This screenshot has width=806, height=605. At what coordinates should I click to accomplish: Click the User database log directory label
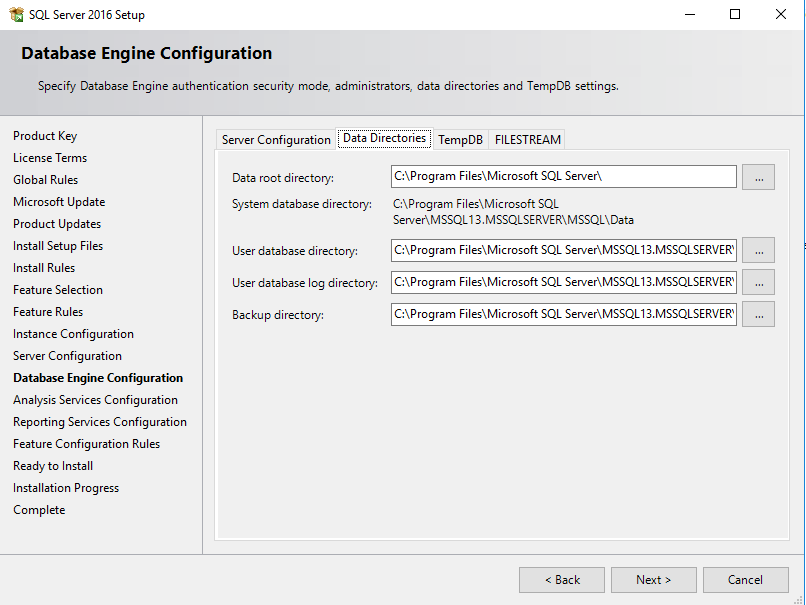tap(304, 283)
